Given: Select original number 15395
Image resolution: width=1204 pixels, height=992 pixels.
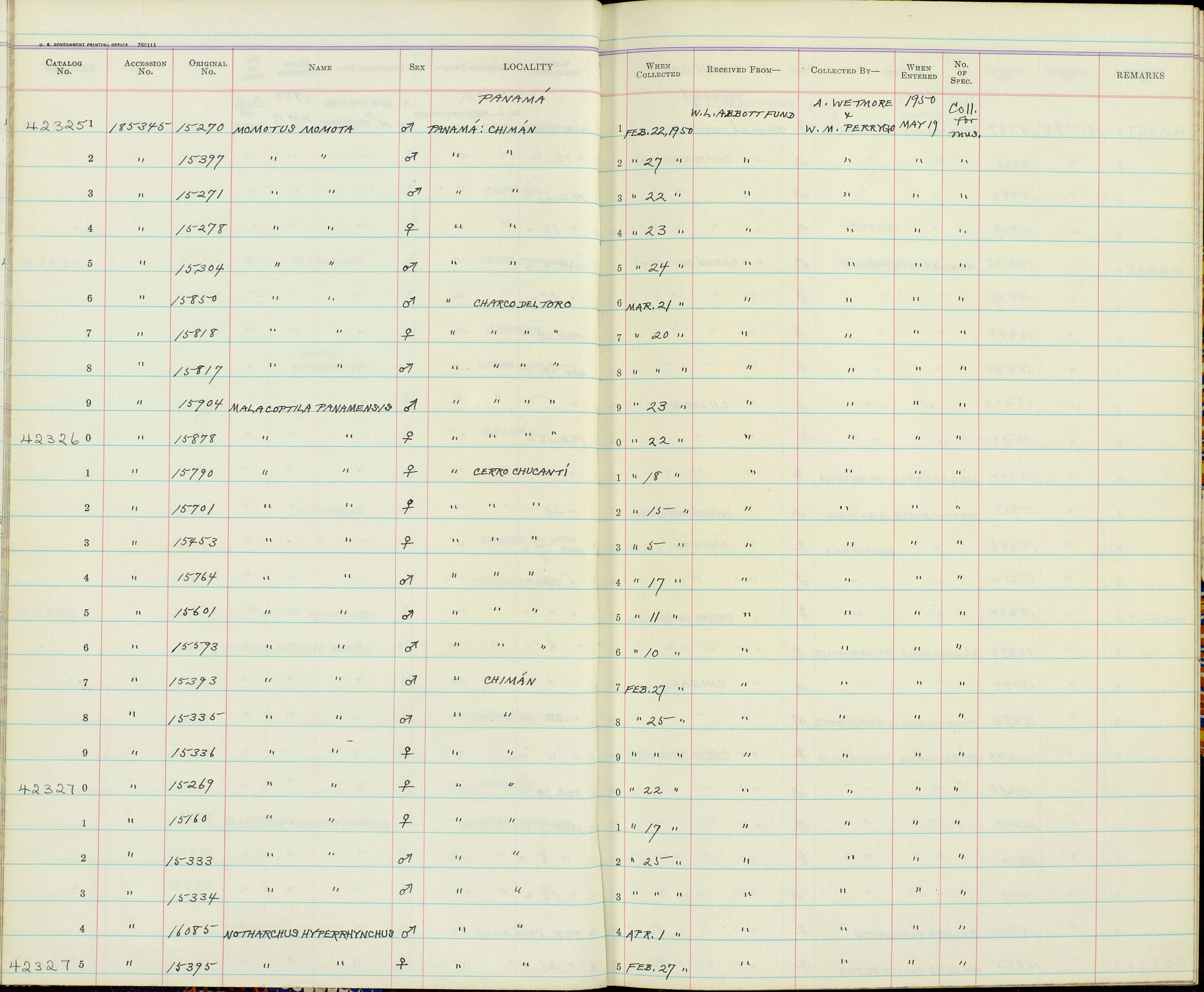Looking at the screenshot, I should click(192, 967).
